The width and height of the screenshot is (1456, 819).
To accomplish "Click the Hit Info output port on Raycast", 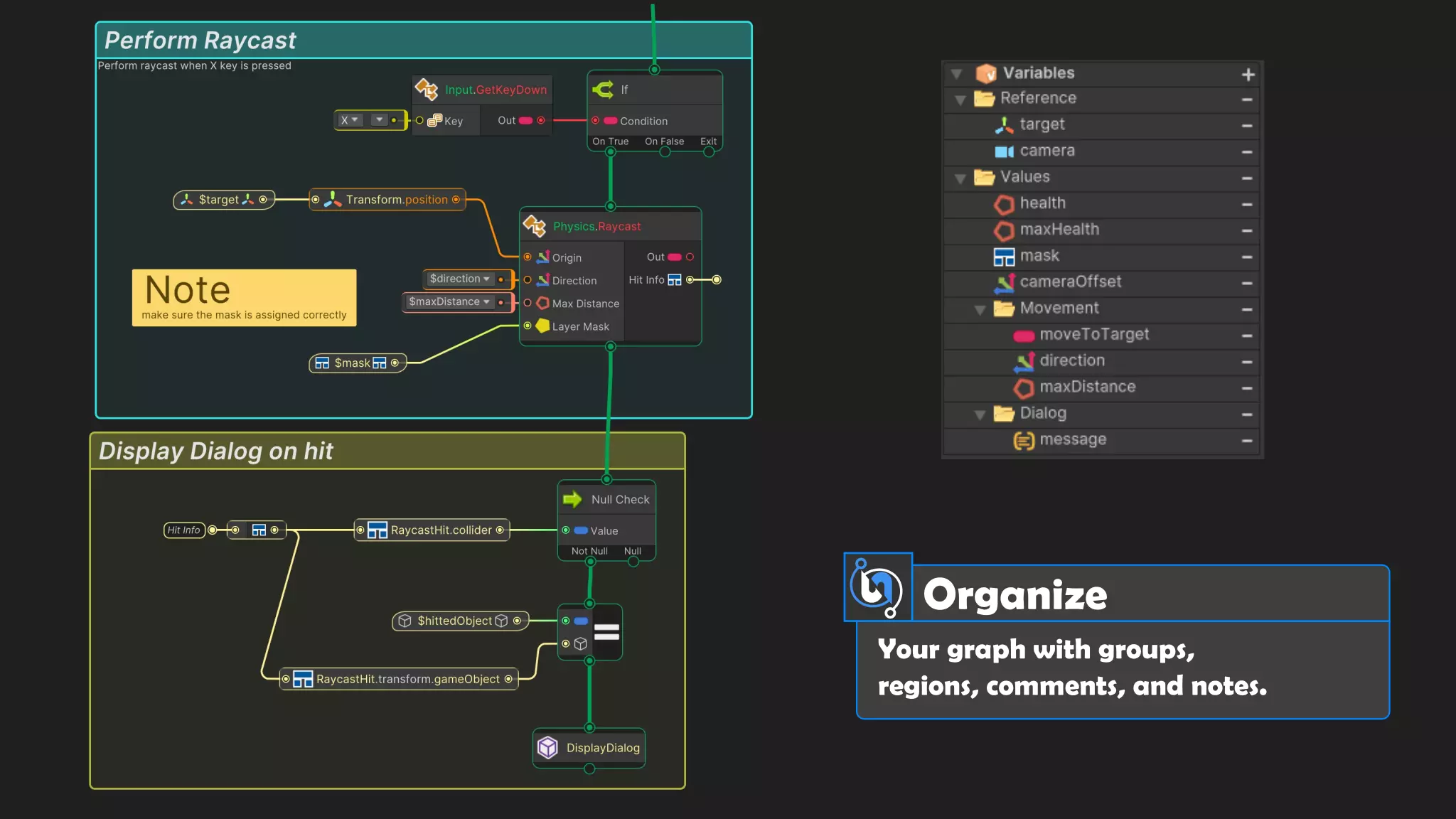I will point(690,280).
